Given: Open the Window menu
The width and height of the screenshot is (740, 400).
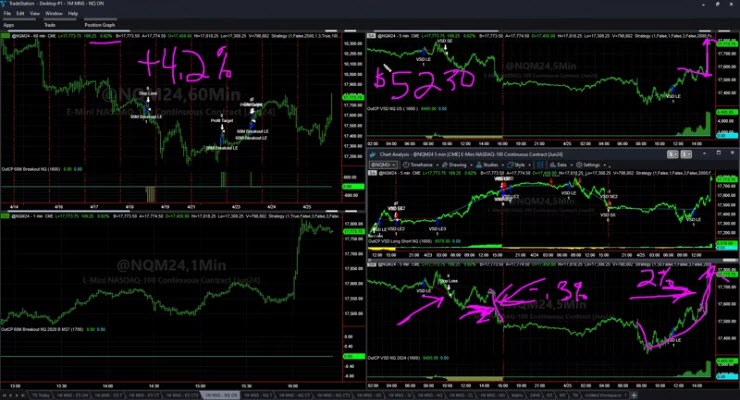Looking at the screenshot, I should (54, 14).
